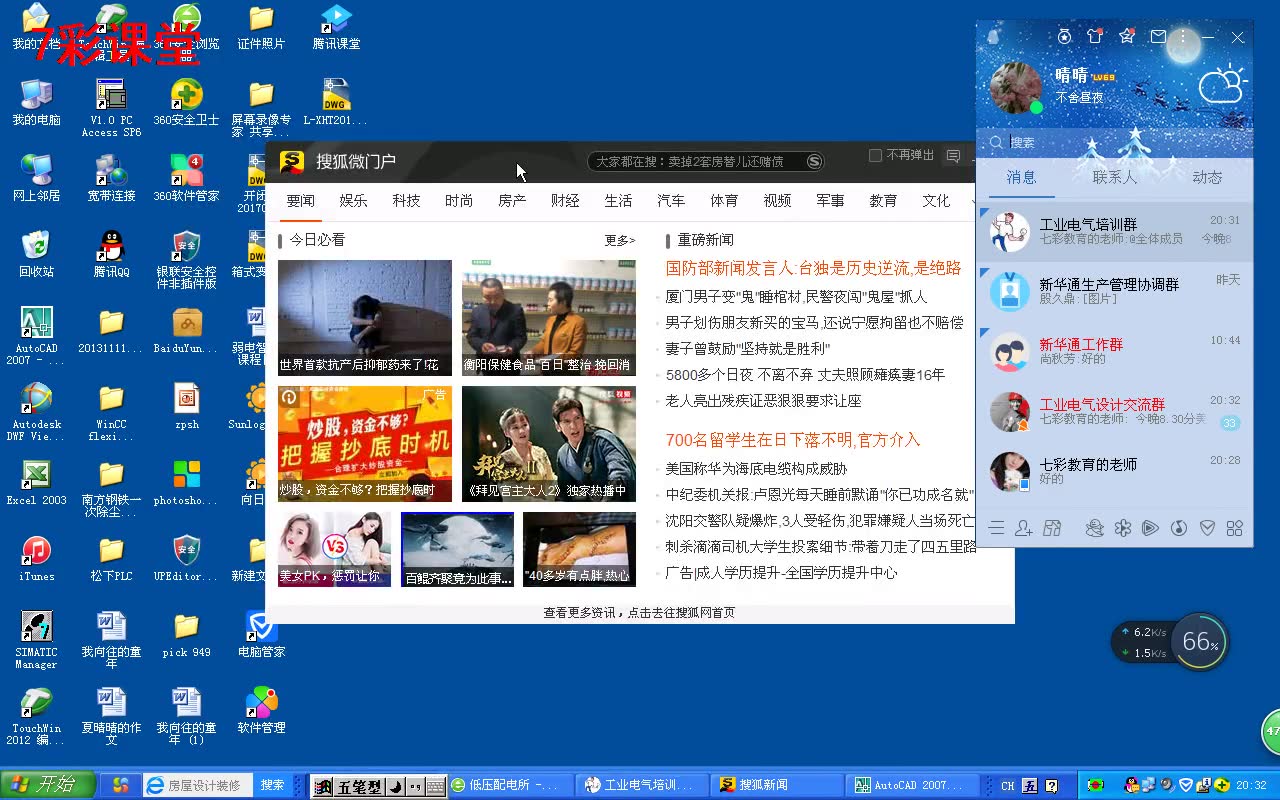Switch to QQ 联系人 tab
The height and width of the screenshot is (800, 1280).
coord(1114,178)
